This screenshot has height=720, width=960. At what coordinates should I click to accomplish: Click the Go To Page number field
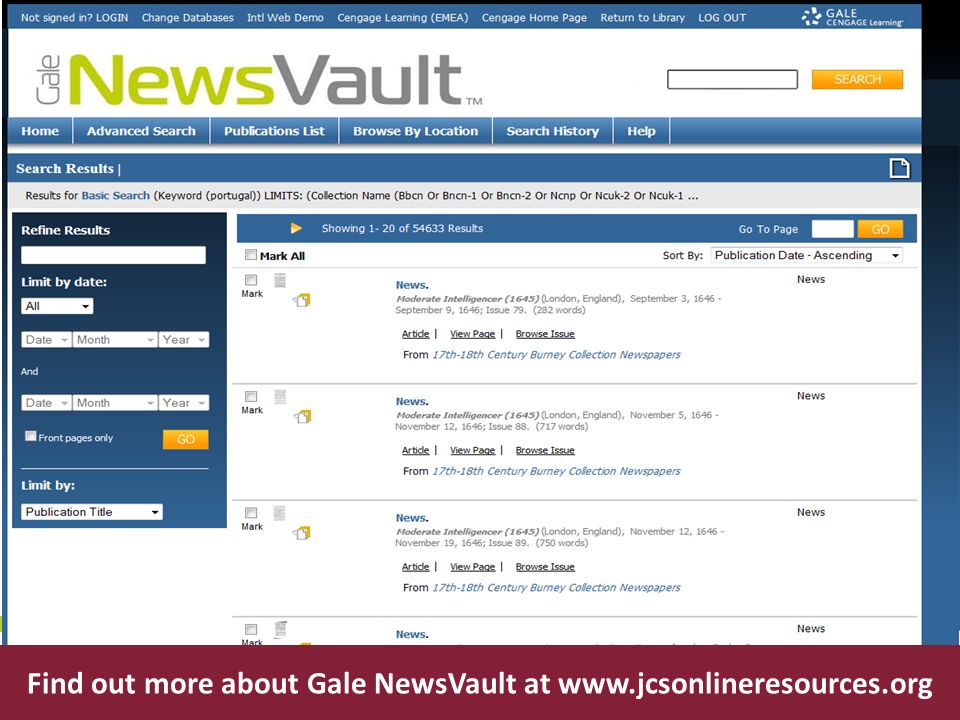[833, 229]
